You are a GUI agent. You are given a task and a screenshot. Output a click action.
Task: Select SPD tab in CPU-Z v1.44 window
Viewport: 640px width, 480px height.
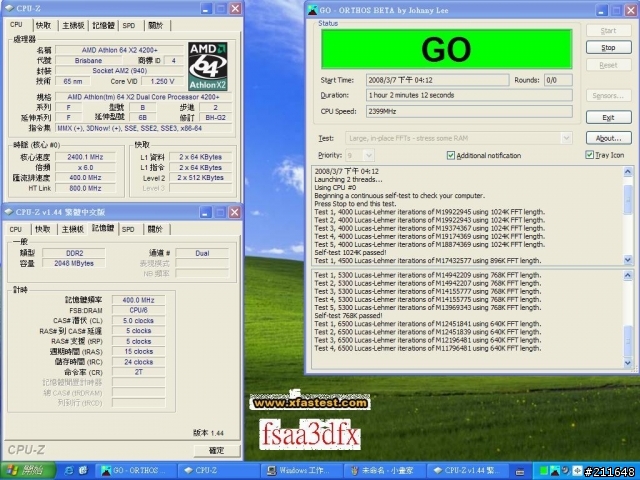(x=128, y=229)
